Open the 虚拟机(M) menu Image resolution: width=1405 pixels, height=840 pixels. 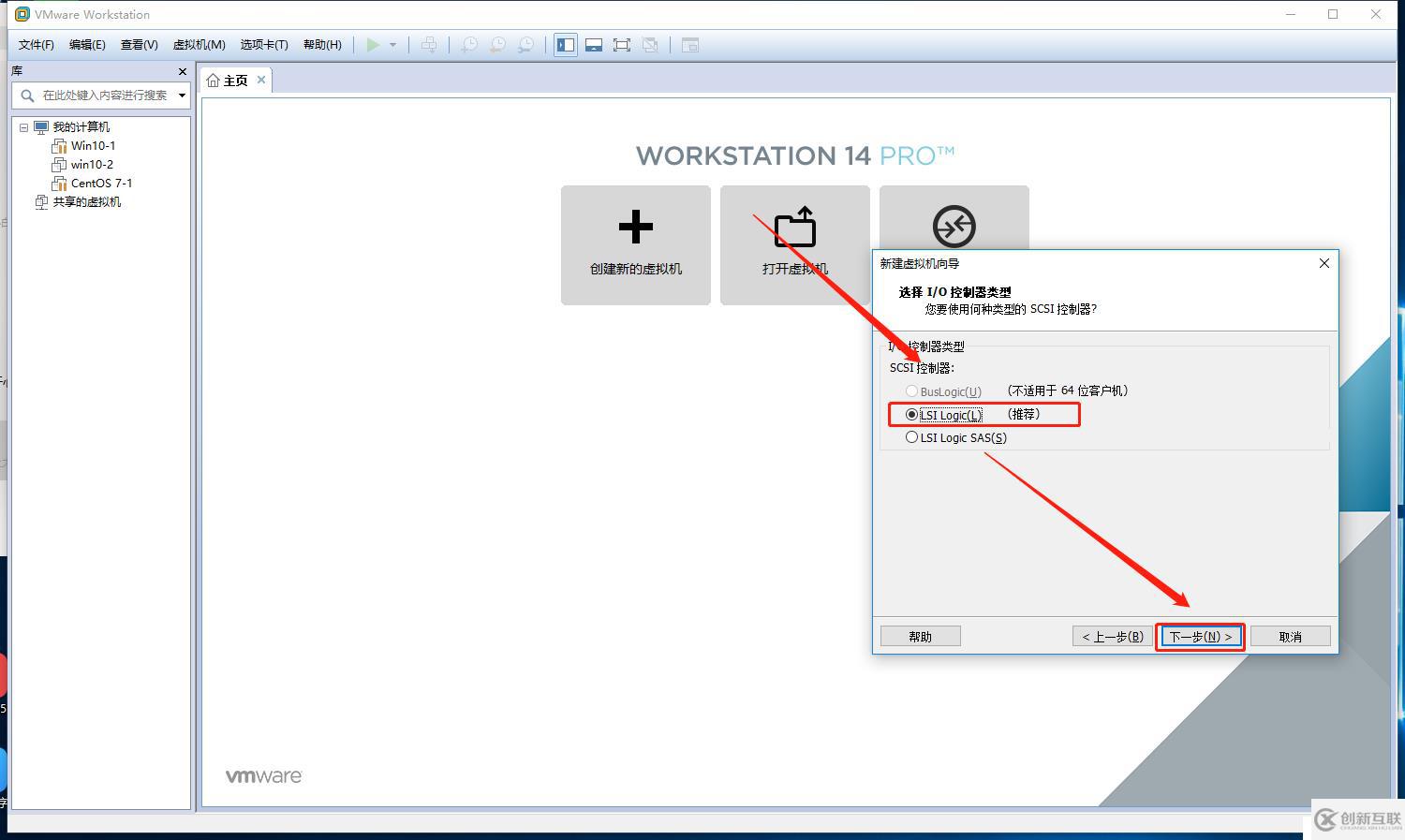tap(200, 45)
